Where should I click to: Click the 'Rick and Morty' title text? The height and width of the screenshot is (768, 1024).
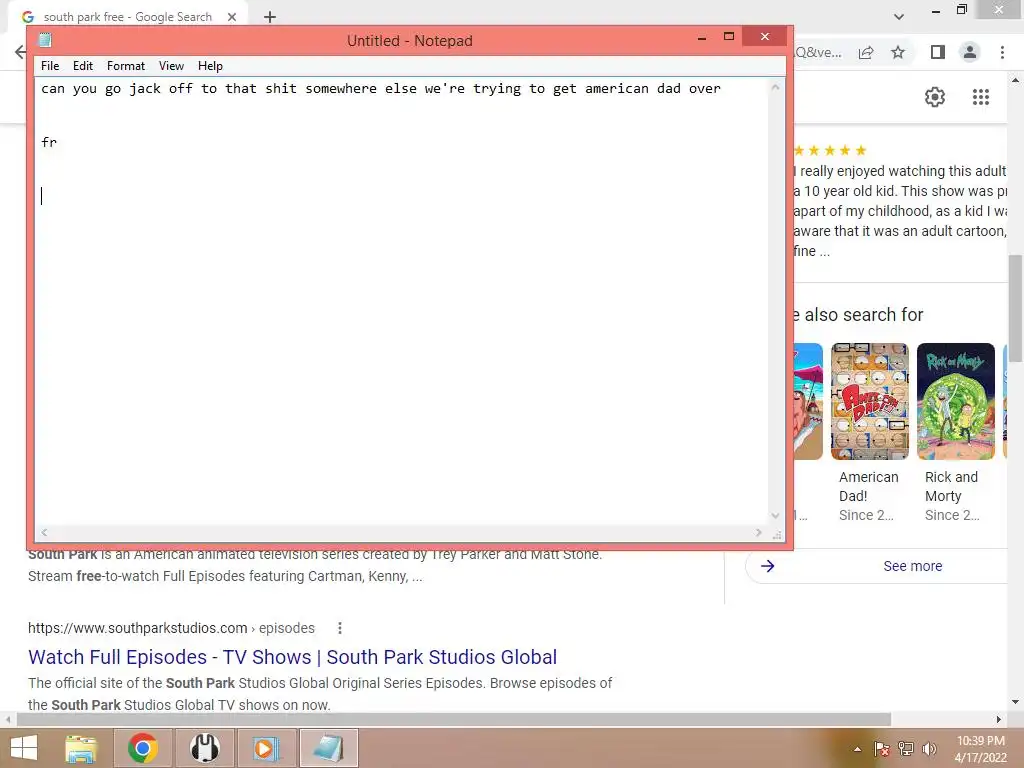[x=952, y=487]
